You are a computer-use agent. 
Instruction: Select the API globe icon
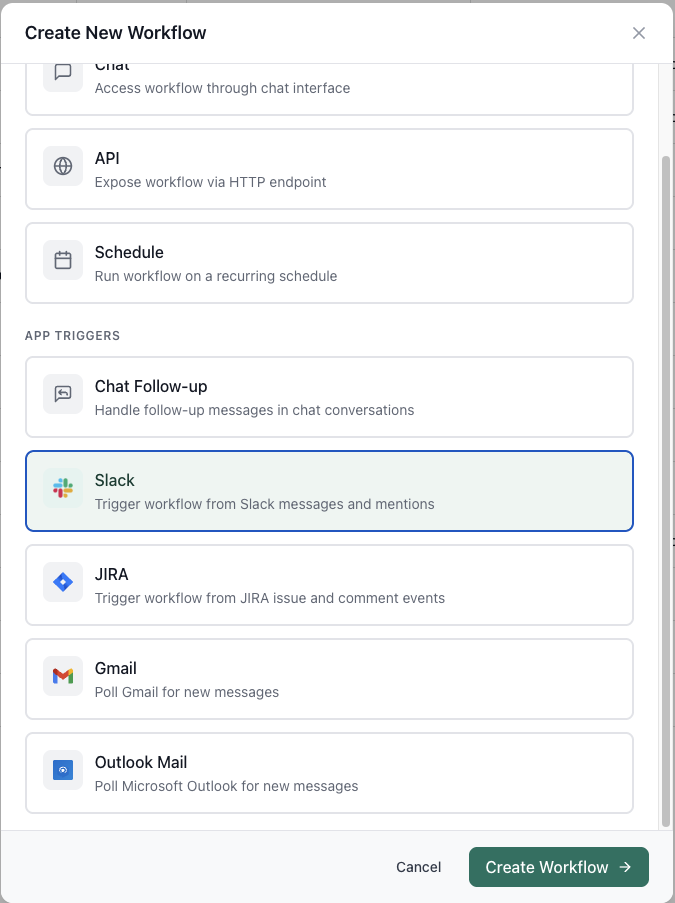pyautogui.click(x=62, y=166)
